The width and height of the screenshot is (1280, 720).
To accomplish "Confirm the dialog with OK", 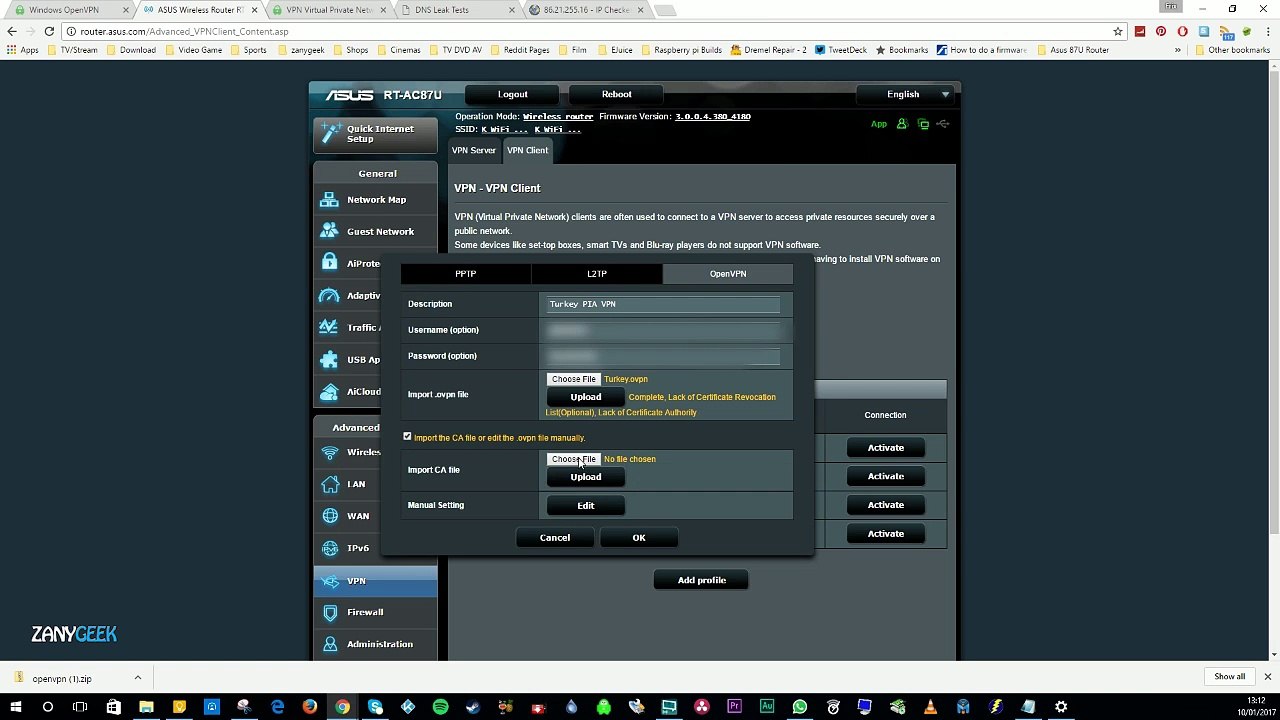I will [x=639, y=538].
